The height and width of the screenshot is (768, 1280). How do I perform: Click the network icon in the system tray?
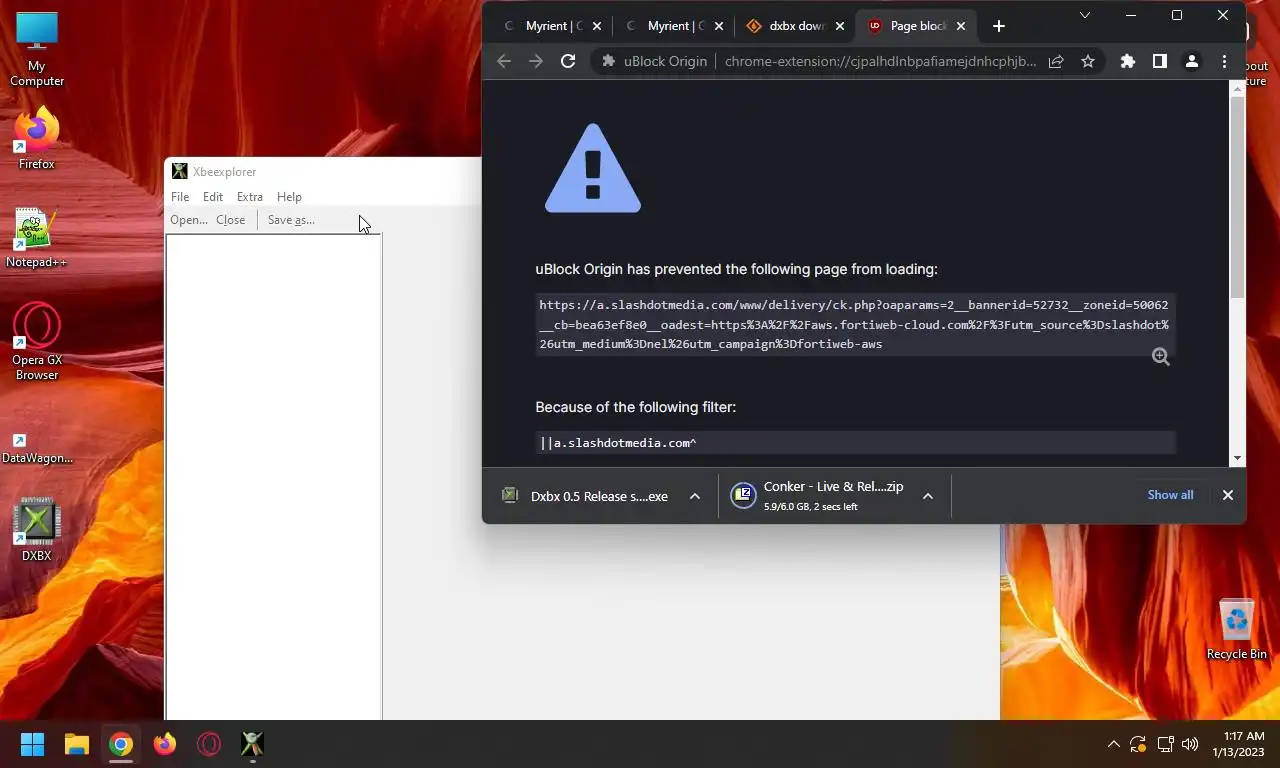click(1165, 744)
